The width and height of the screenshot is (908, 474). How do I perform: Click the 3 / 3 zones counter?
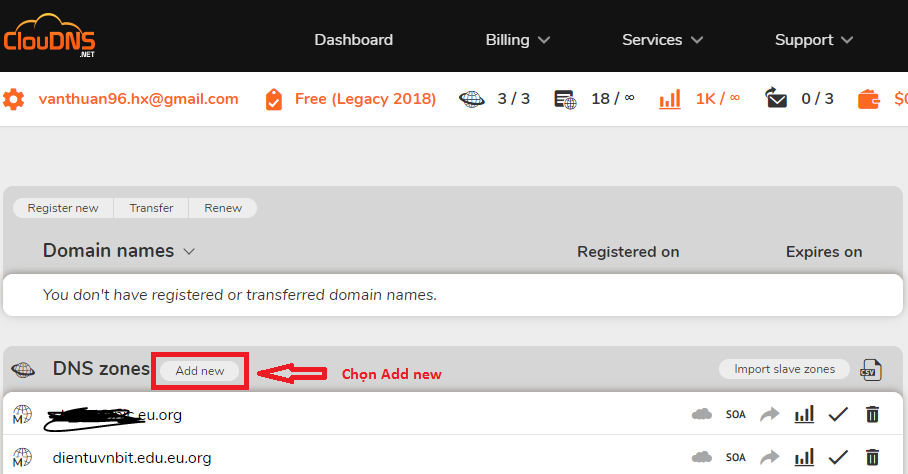click(514, 99)
